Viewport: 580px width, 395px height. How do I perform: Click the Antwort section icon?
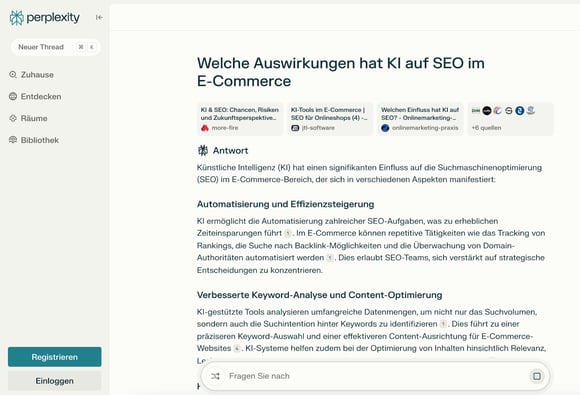[x=203, y=151]
